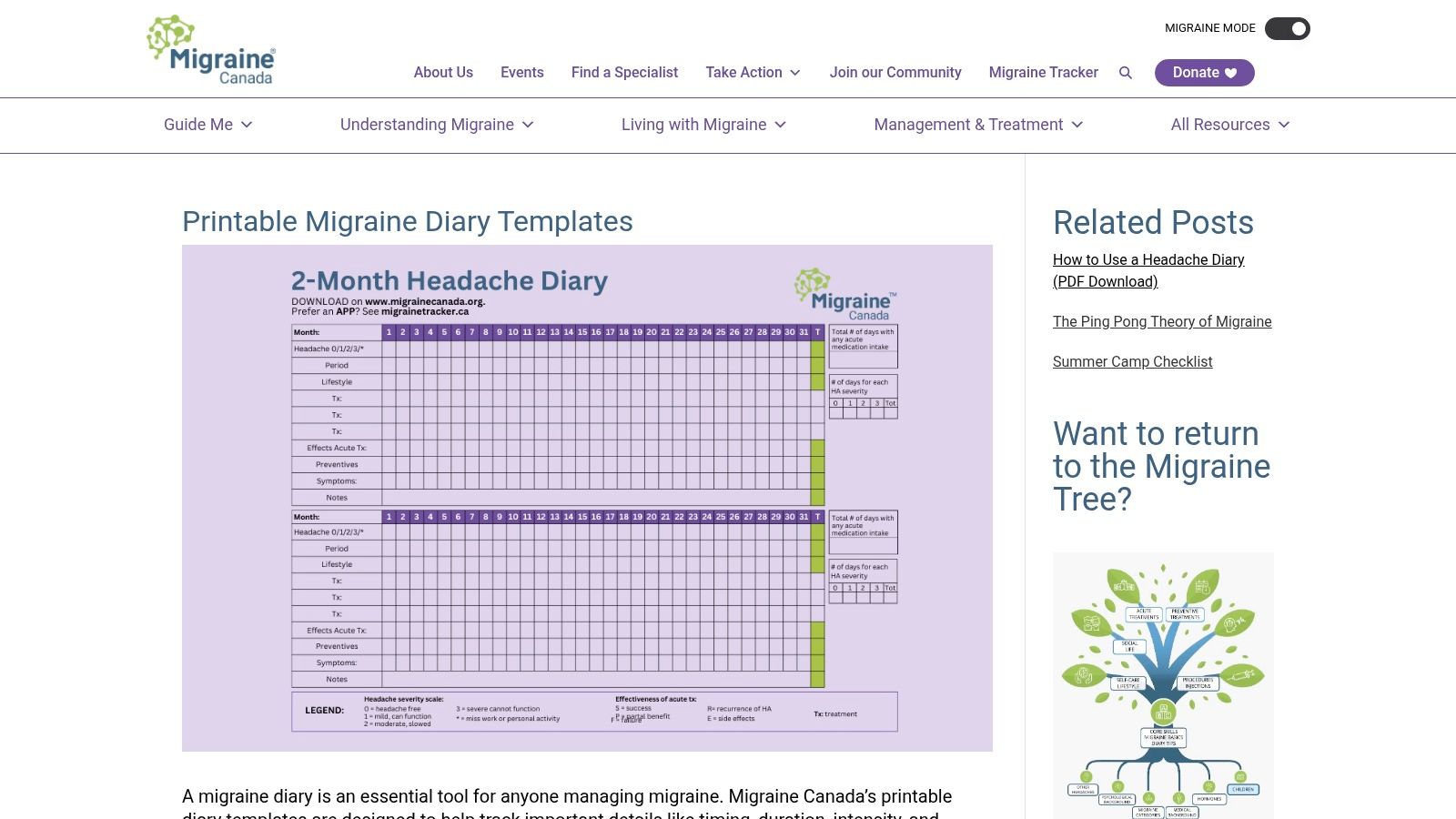Click the Printable Migraine Diary Templates heading
1456x819 pixels.
tap(408, 221)
